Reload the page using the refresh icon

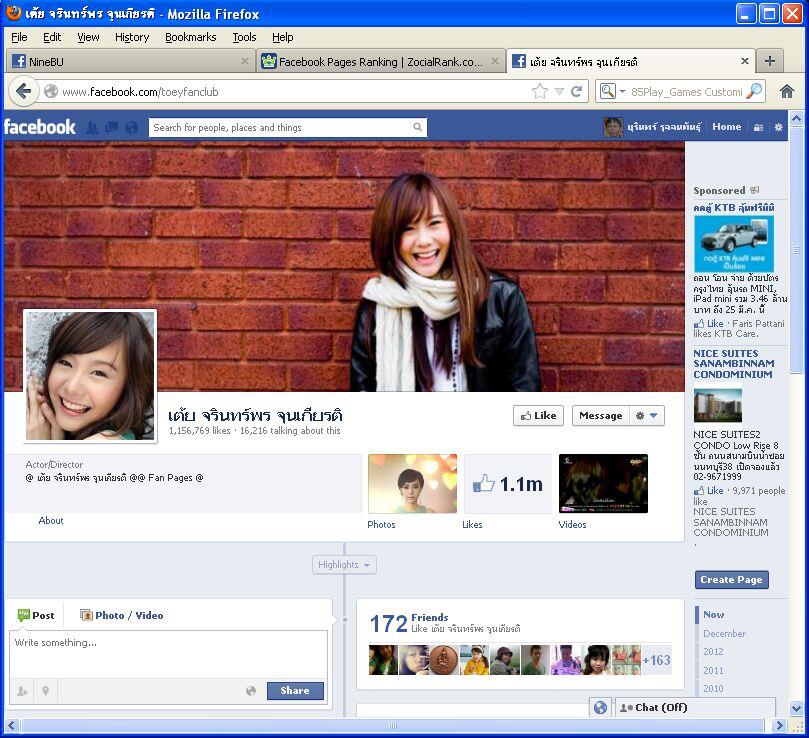[x=576, y=91]
